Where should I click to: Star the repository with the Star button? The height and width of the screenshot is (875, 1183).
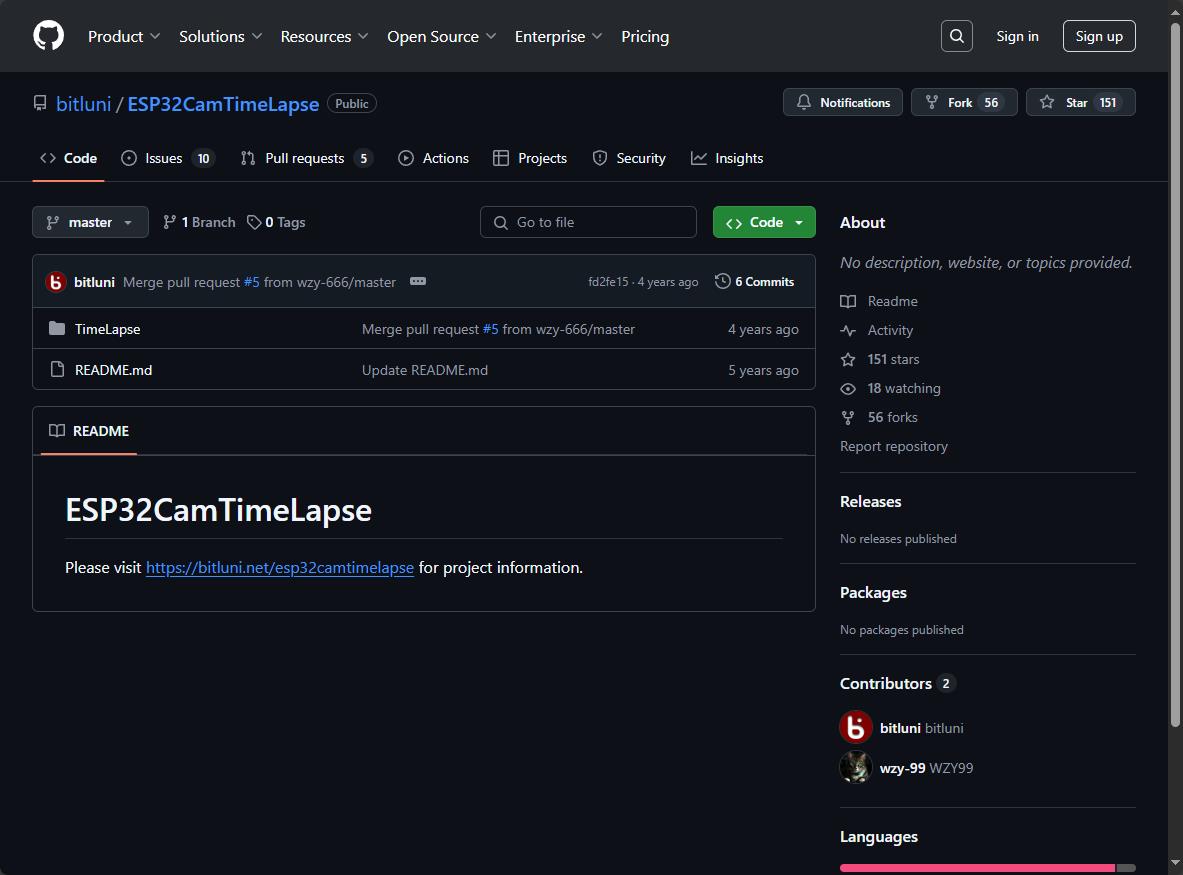point(1080,103)
